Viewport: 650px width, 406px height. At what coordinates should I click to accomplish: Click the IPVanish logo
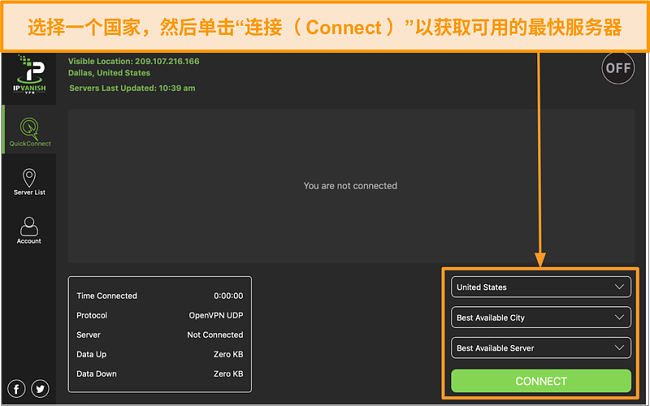(29, 75)
